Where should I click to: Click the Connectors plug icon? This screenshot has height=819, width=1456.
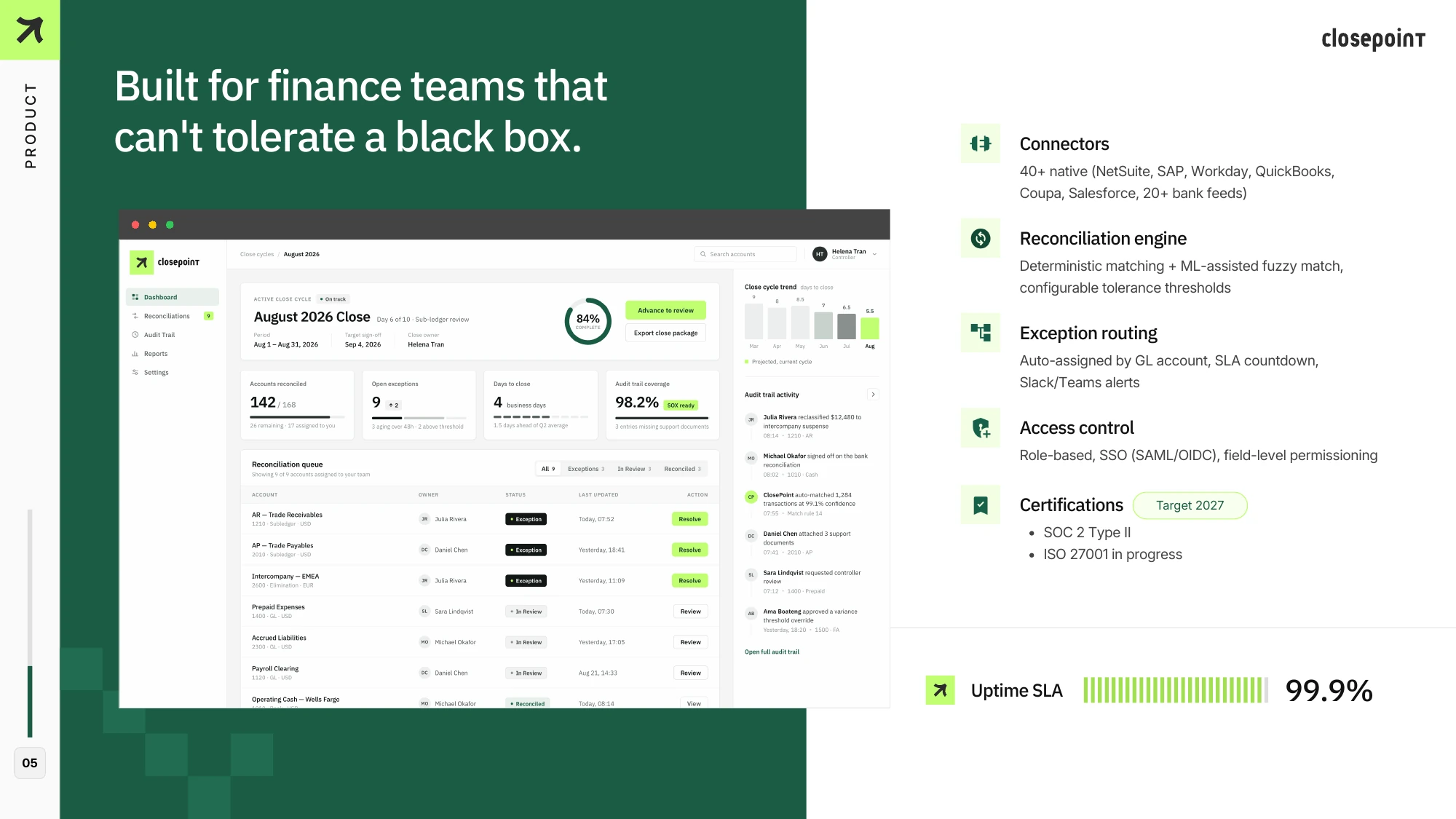(981, 143)
